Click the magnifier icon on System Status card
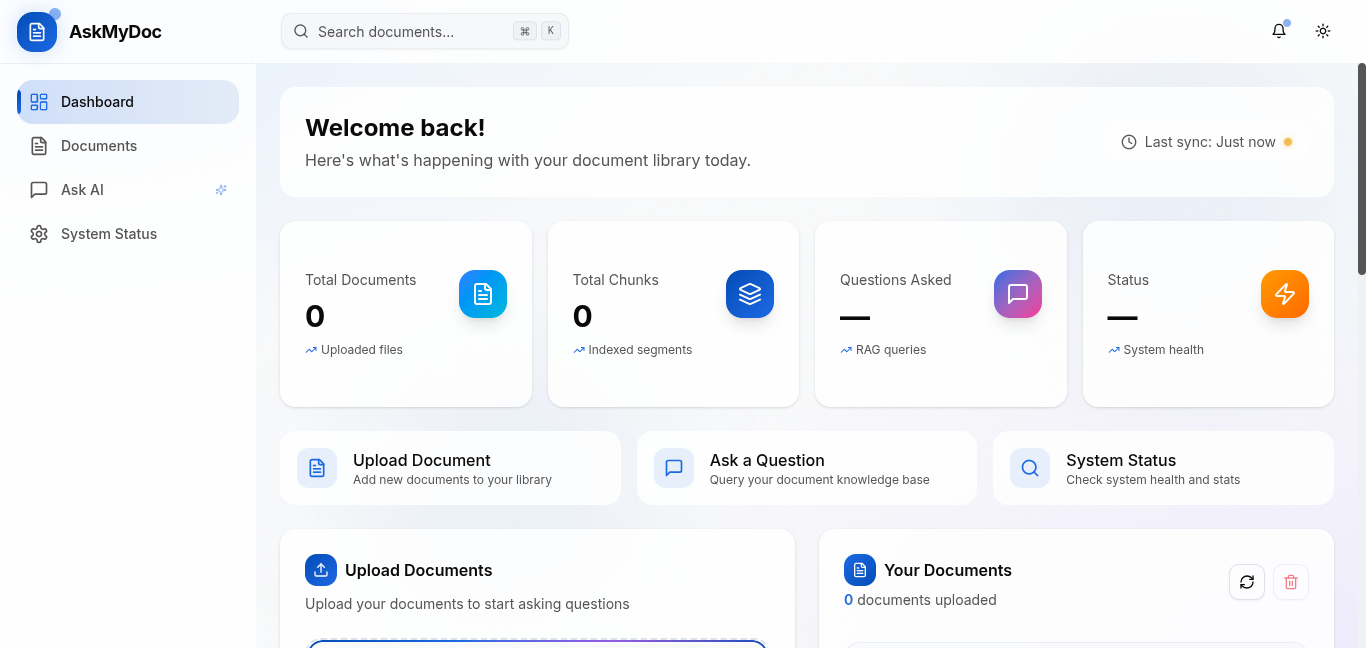Screen dimensions: 1366x648 pyautogui.click(x=1029, y=467)
